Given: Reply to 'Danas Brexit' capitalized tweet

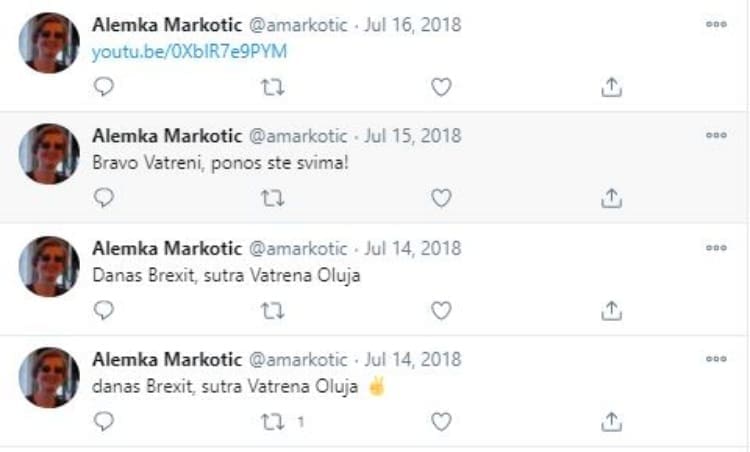Looking at the screenshot, I should coord(104,310).
